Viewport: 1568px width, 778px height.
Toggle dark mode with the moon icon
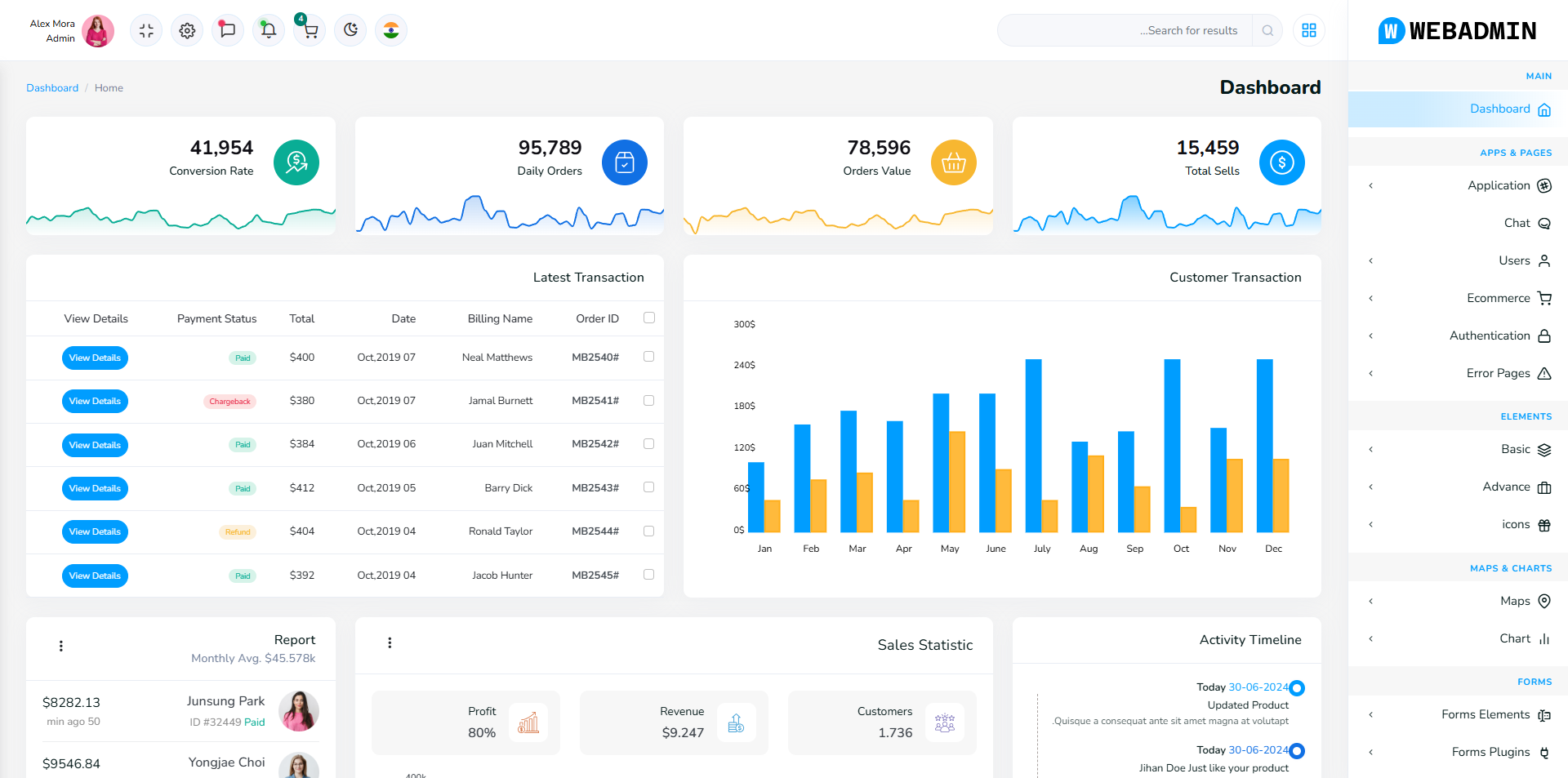(350, 31)
